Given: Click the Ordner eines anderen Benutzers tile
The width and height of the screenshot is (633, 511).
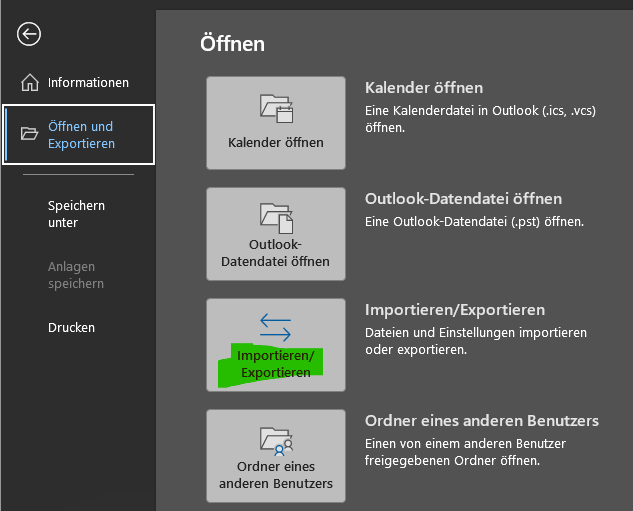Looking at the screenshot, I should [x=276, y=456].
